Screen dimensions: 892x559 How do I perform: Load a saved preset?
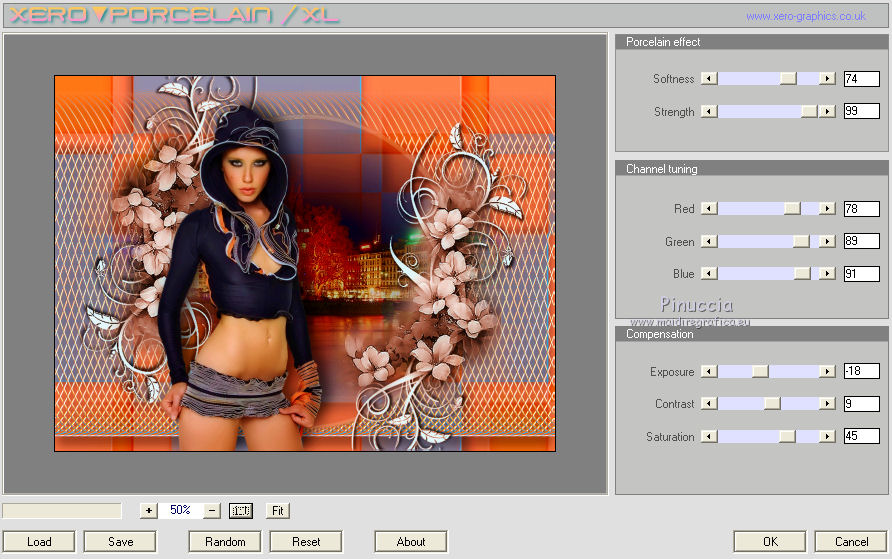(x=40, y=542)
